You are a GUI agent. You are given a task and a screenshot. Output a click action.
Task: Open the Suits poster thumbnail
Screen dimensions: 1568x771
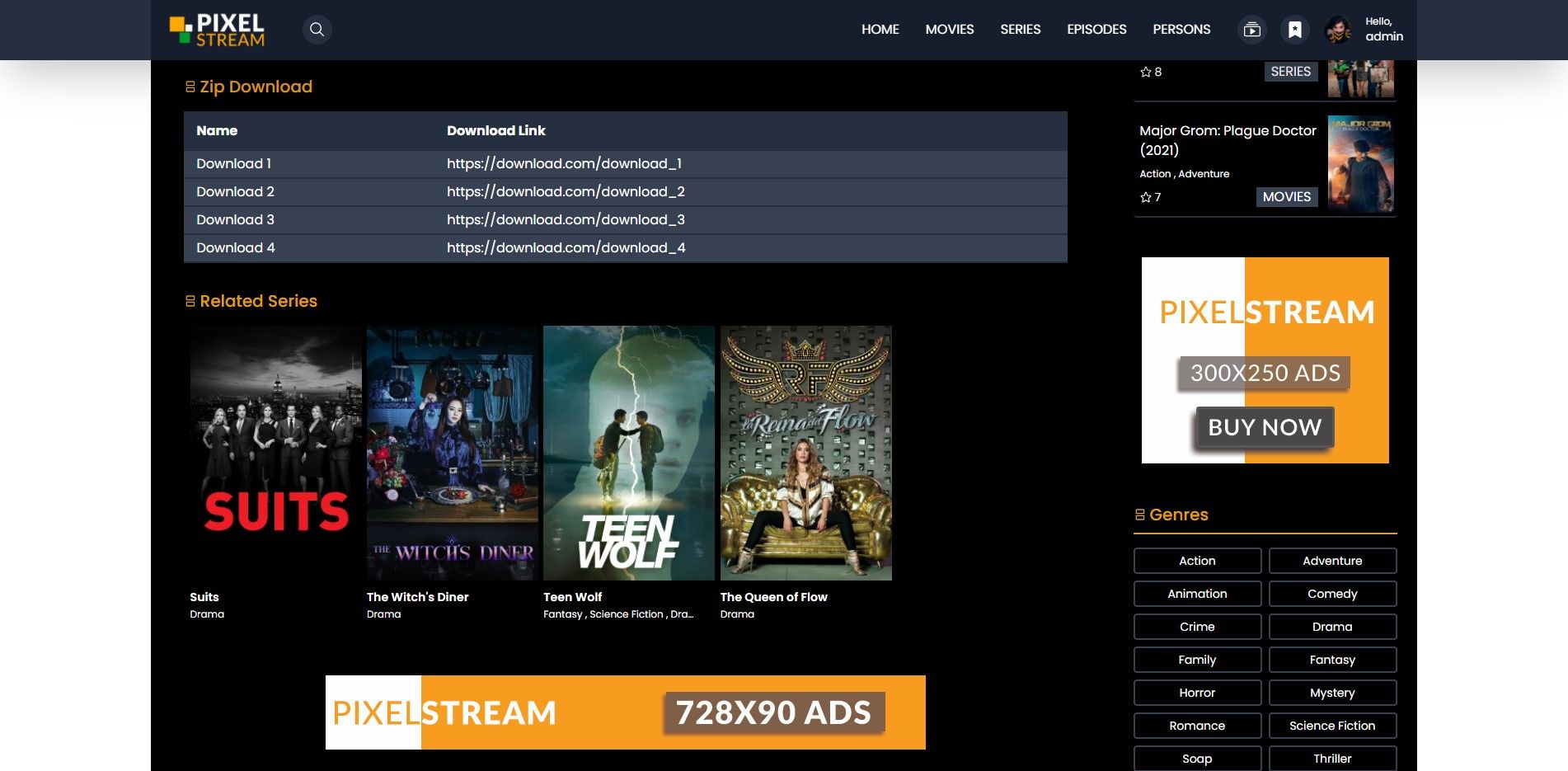point(275,453)
